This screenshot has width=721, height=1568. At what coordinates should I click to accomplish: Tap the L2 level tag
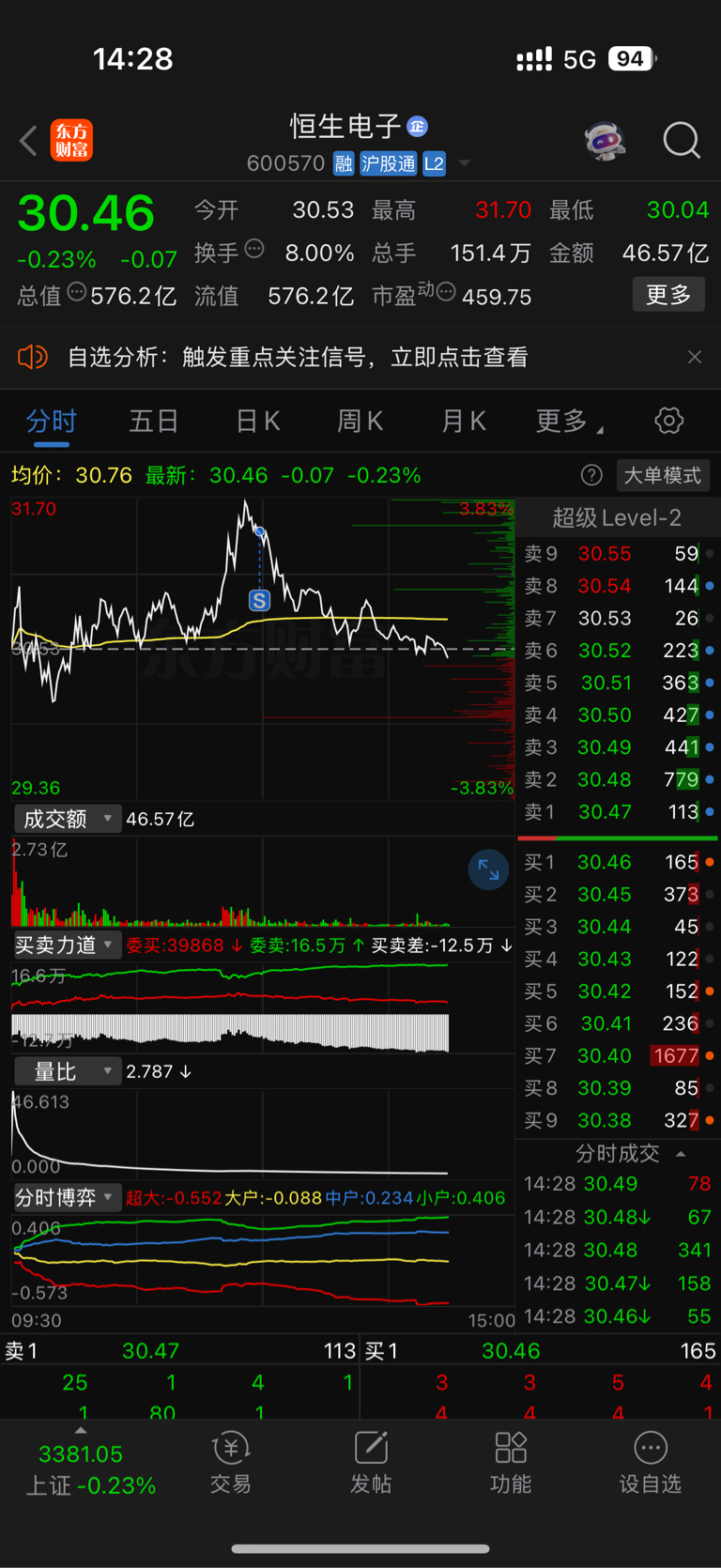point(434,163)
